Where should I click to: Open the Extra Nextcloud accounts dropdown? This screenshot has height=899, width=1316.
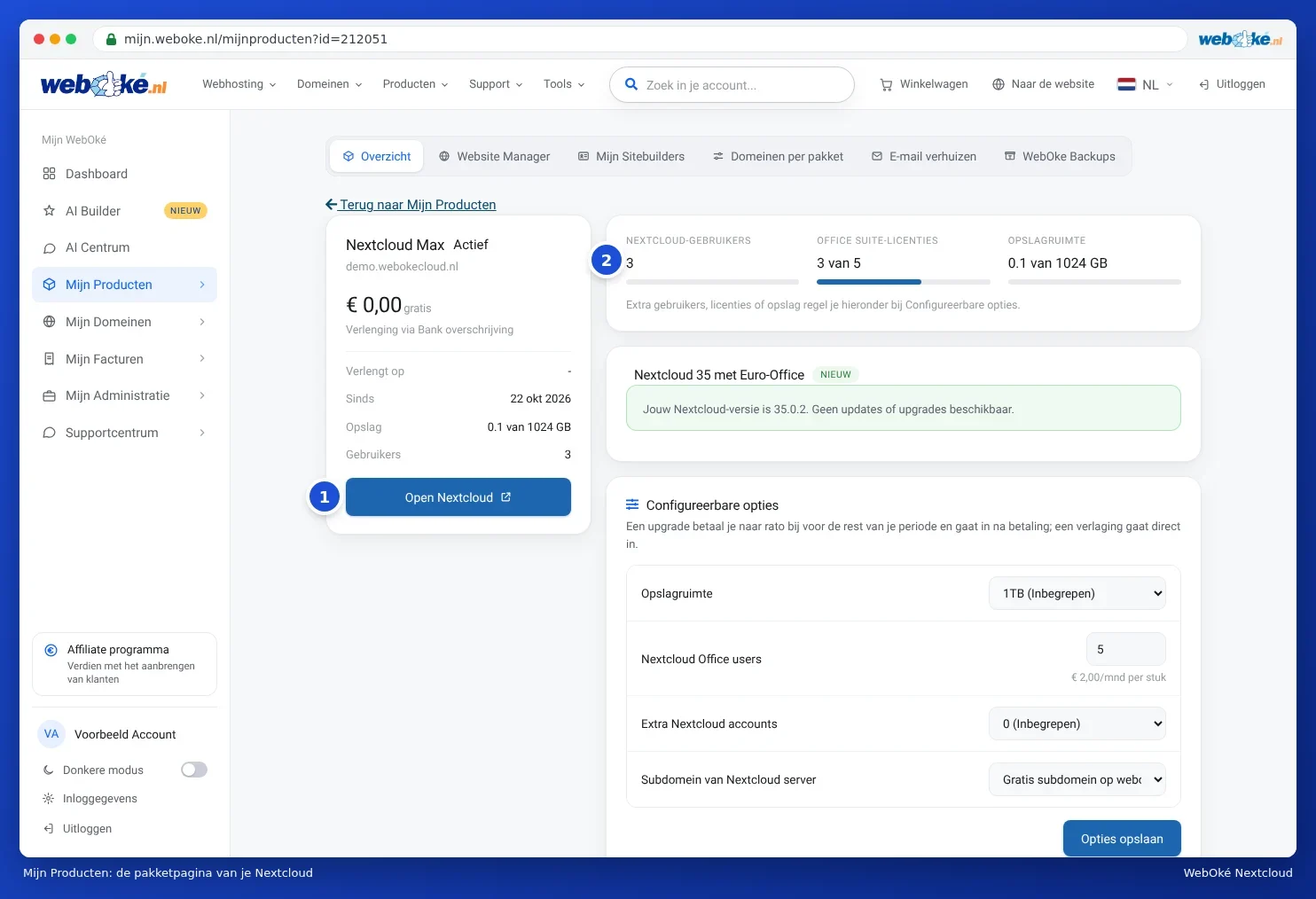coord(1077,723)
